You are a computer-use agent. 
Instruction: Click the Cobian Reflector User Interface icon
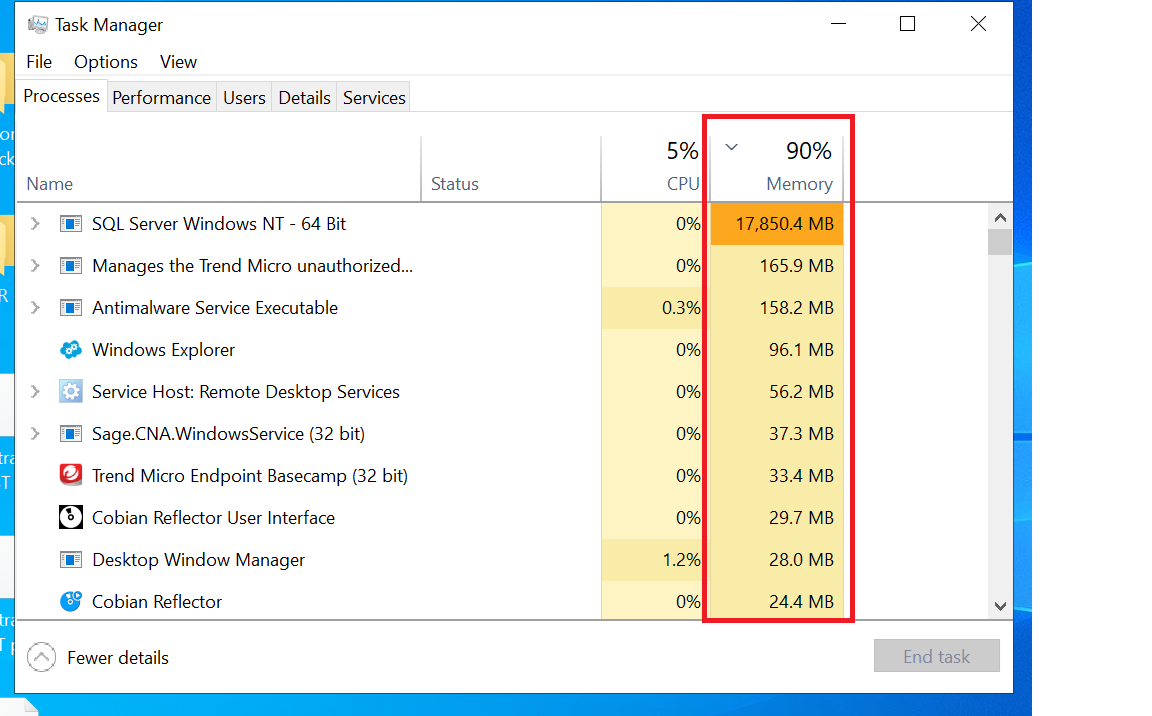pyautogui.click(x=70, y=517)
